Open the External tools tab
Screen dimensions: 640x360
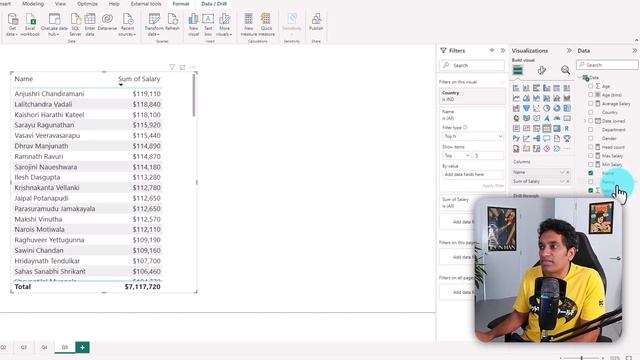click(146, 4)
